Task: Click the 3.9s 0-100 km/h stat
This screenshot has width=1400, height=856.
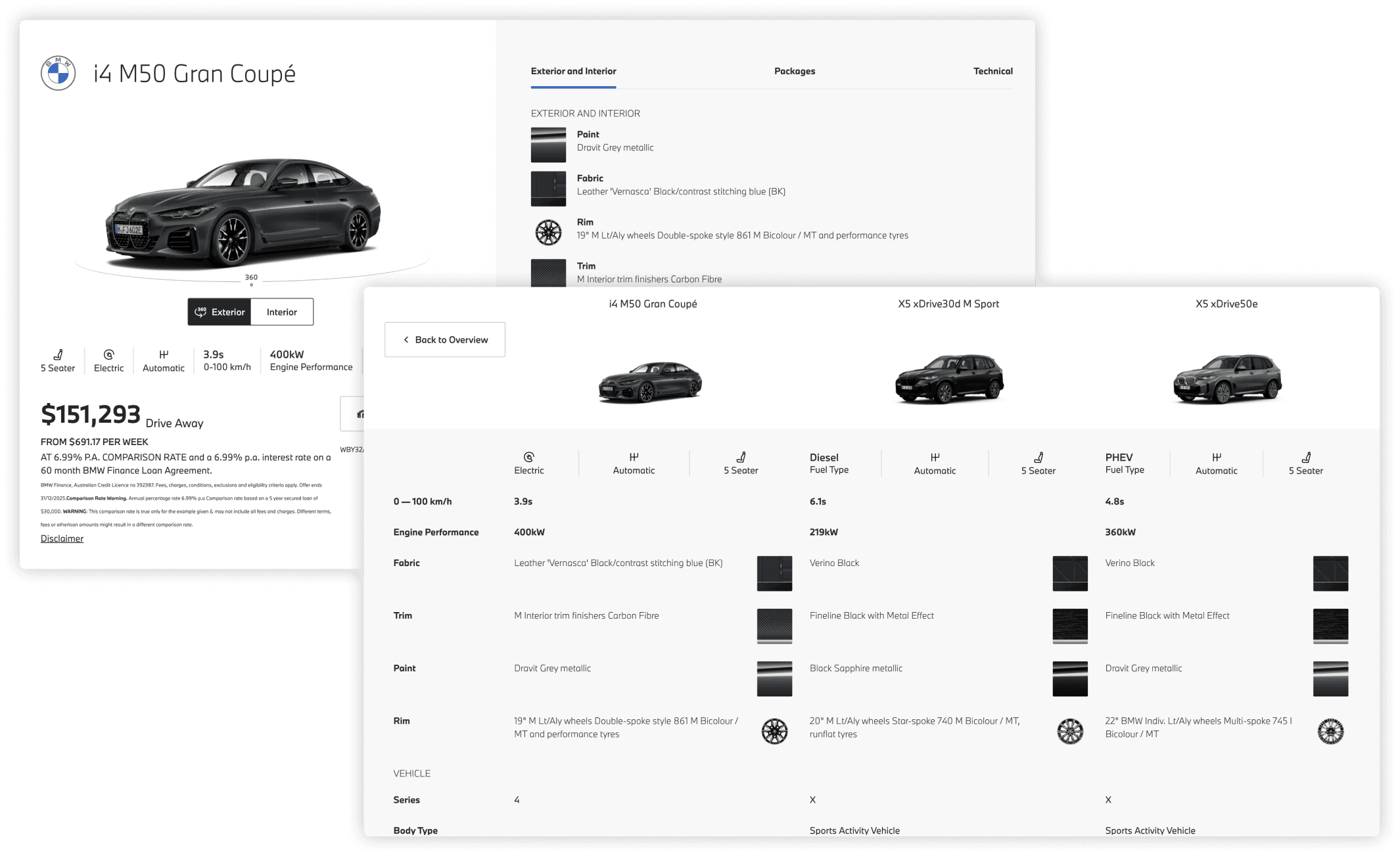Action: click(x=227, y=360)
